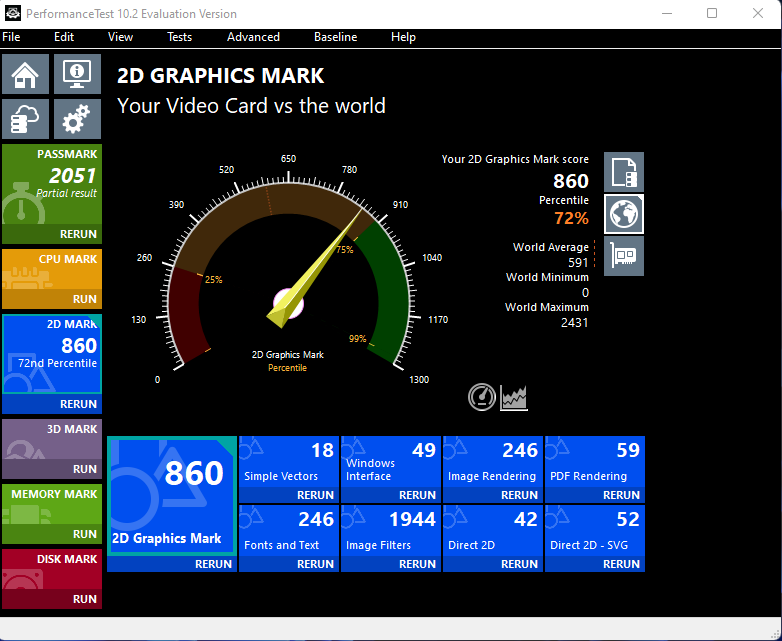Select the 2D Mark 860 sidebar tile
Image resolution: width=782 pixels, height=641 pixels.
tap(52, 354)
